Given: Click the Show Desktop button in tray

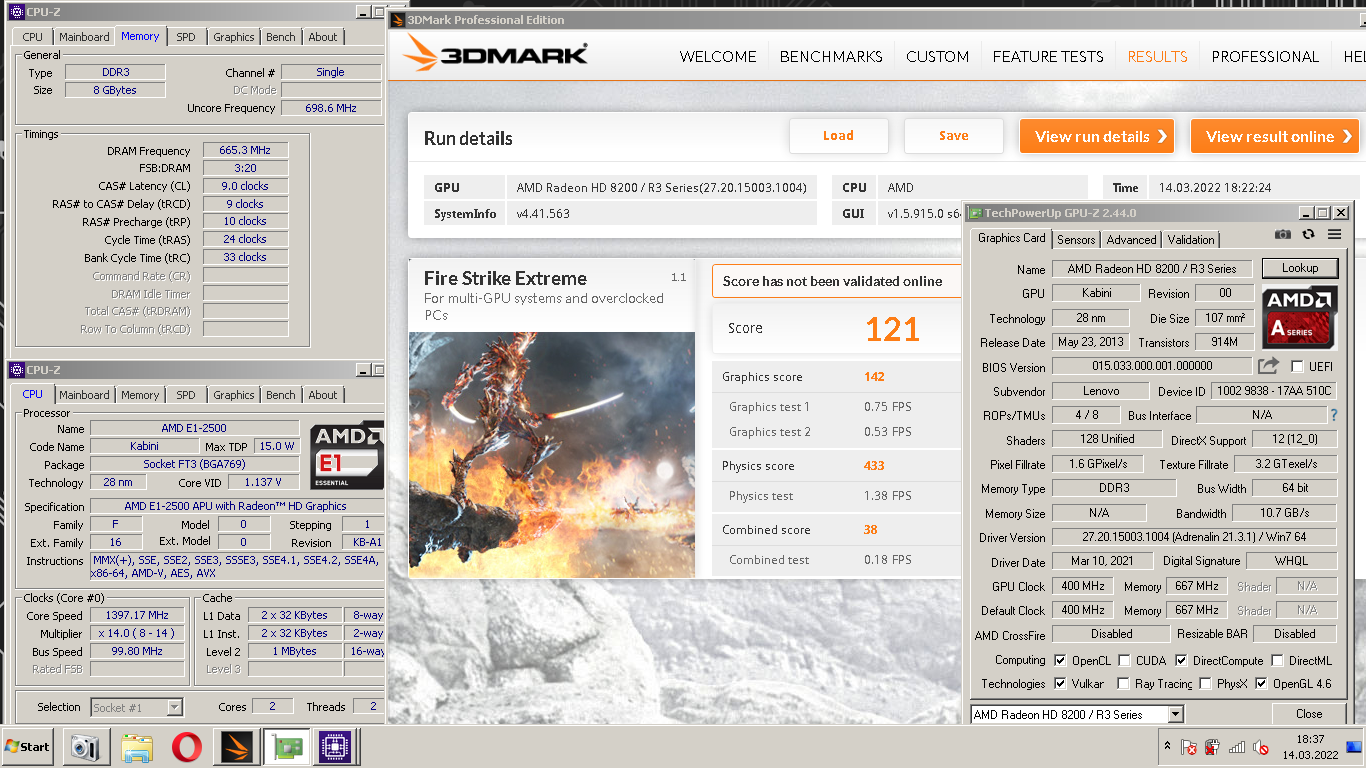Looking at the screenshot, I should 1354,747.
